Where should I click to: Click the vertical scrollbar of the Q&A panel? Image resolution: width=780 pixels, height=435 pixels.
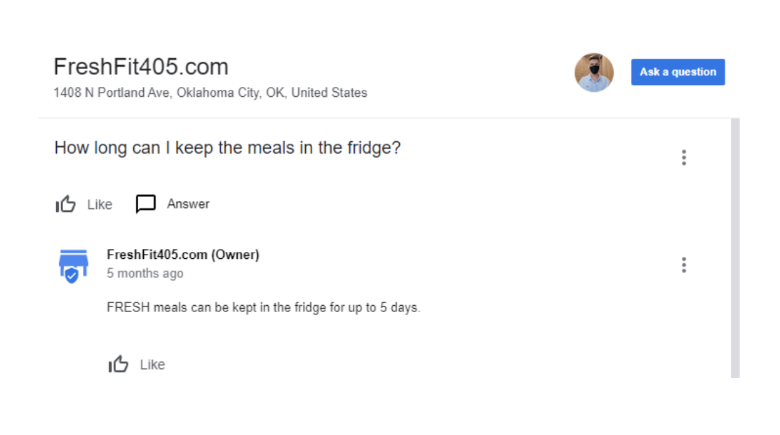point(735,248)
